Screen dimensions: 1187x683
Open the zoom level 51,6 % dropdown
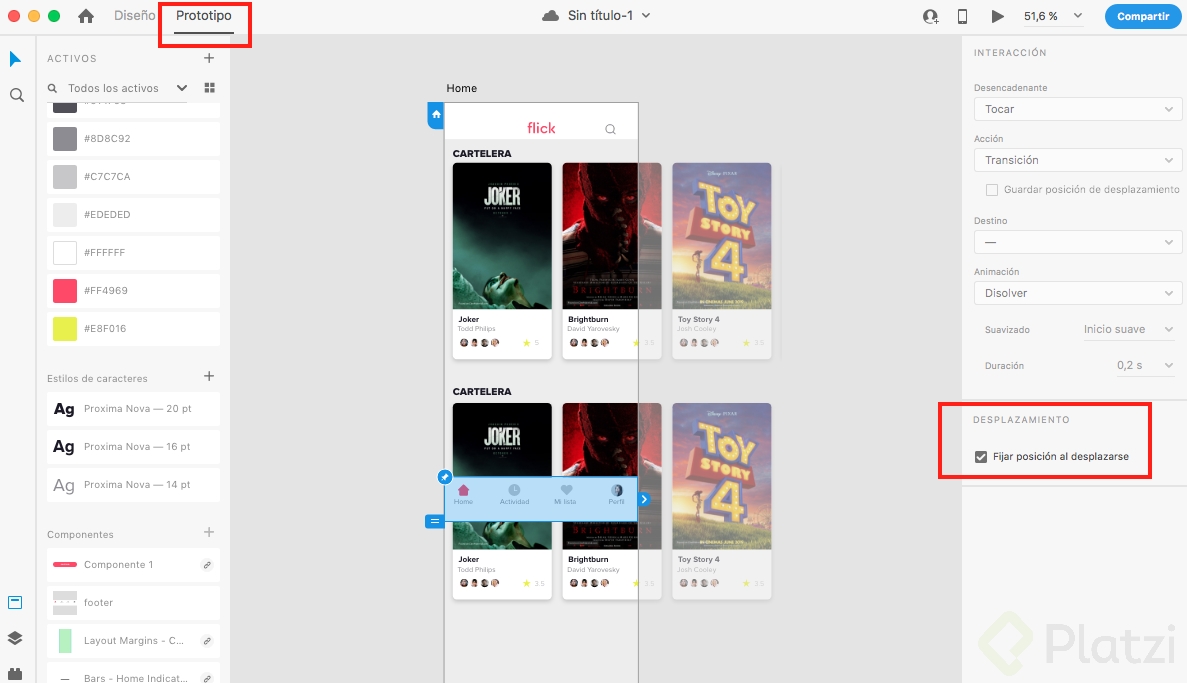pyautogui.click(x=1053, y=16)
